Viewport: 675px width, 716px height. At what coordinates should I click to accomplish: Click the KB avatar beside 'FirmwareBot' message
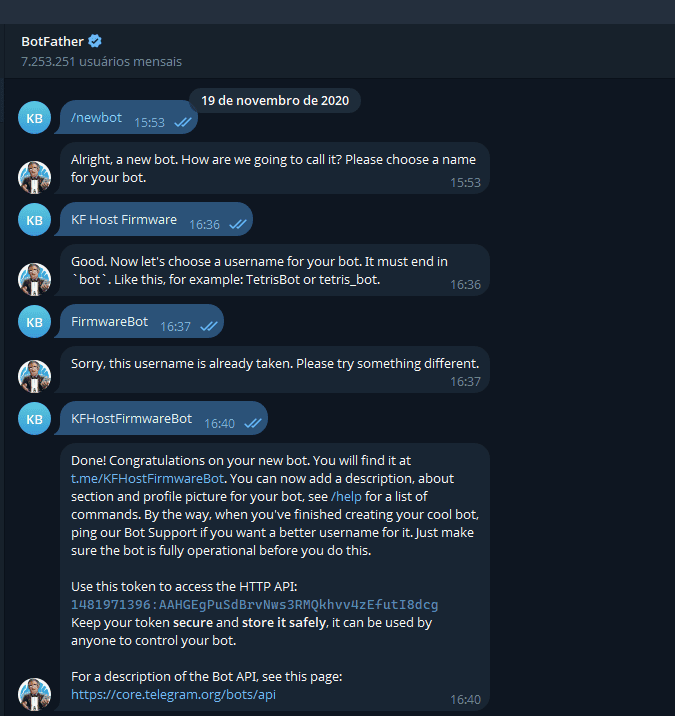[34, 322]
